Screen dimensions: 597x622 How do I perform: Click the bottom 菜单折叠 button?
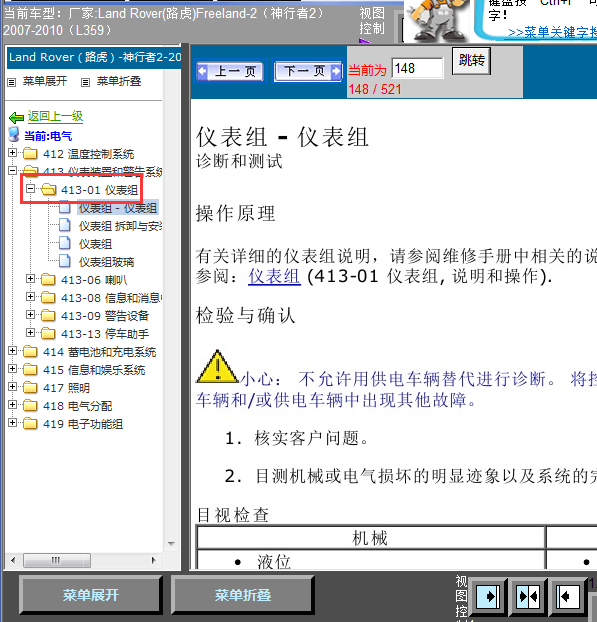pos(243,595)
